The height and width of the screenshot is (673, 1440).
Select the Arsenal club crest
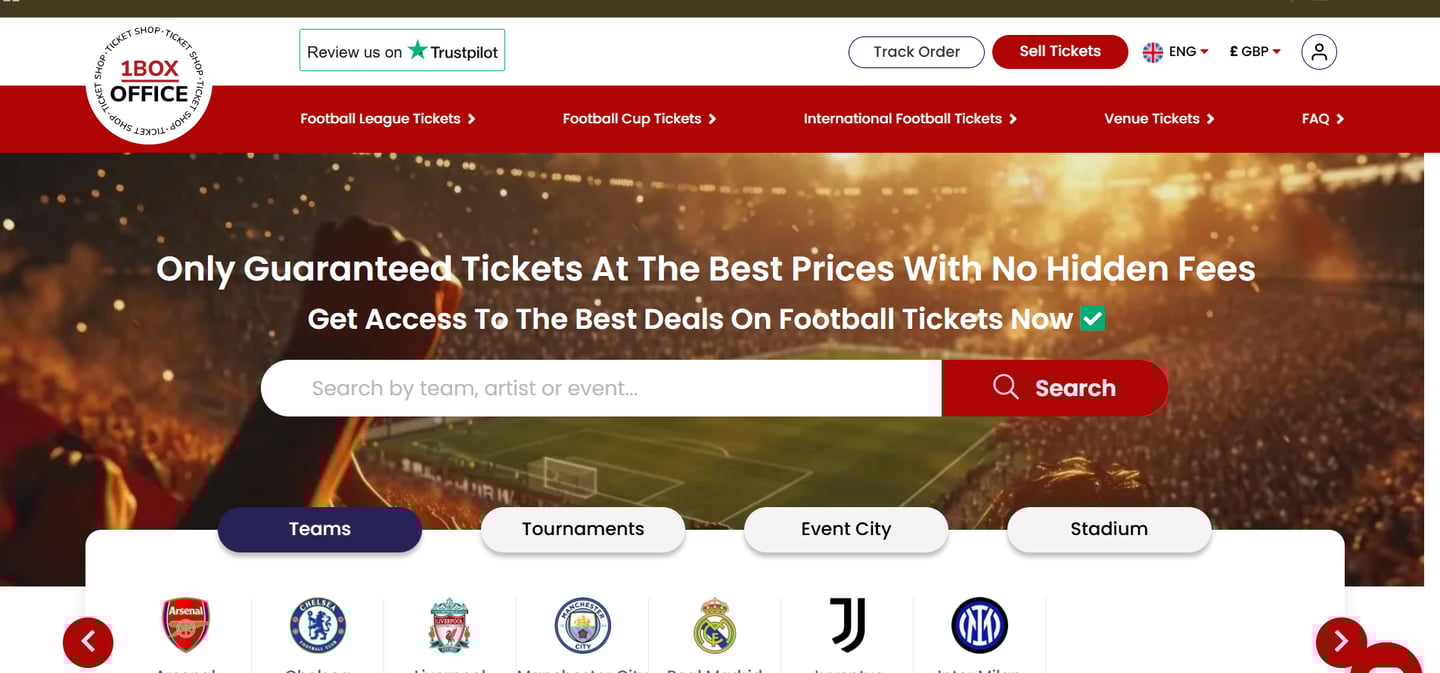[x=186, y=625]
